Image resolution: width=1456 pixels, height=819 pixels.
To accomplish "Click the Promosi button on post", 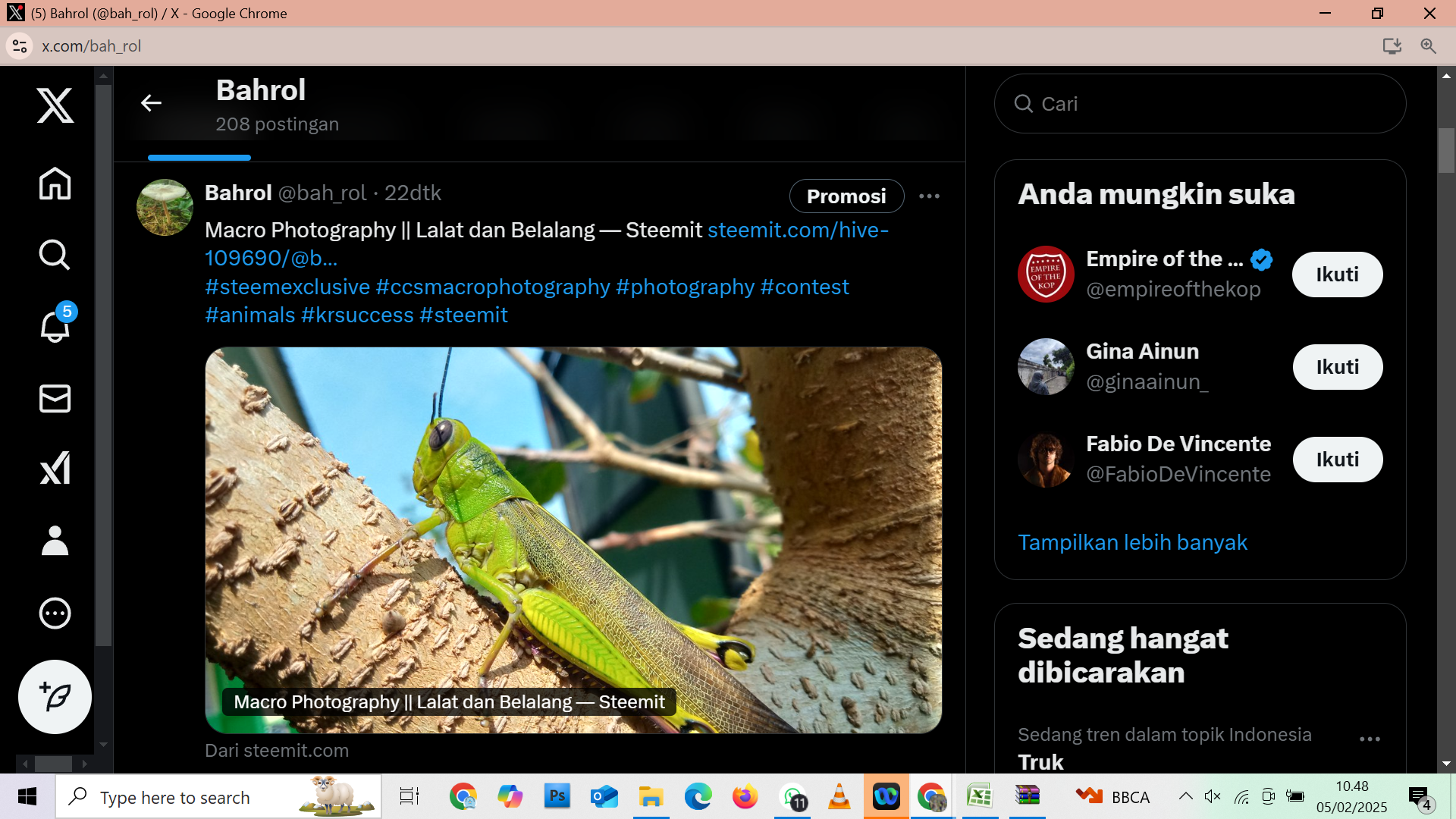I will 846,196.
